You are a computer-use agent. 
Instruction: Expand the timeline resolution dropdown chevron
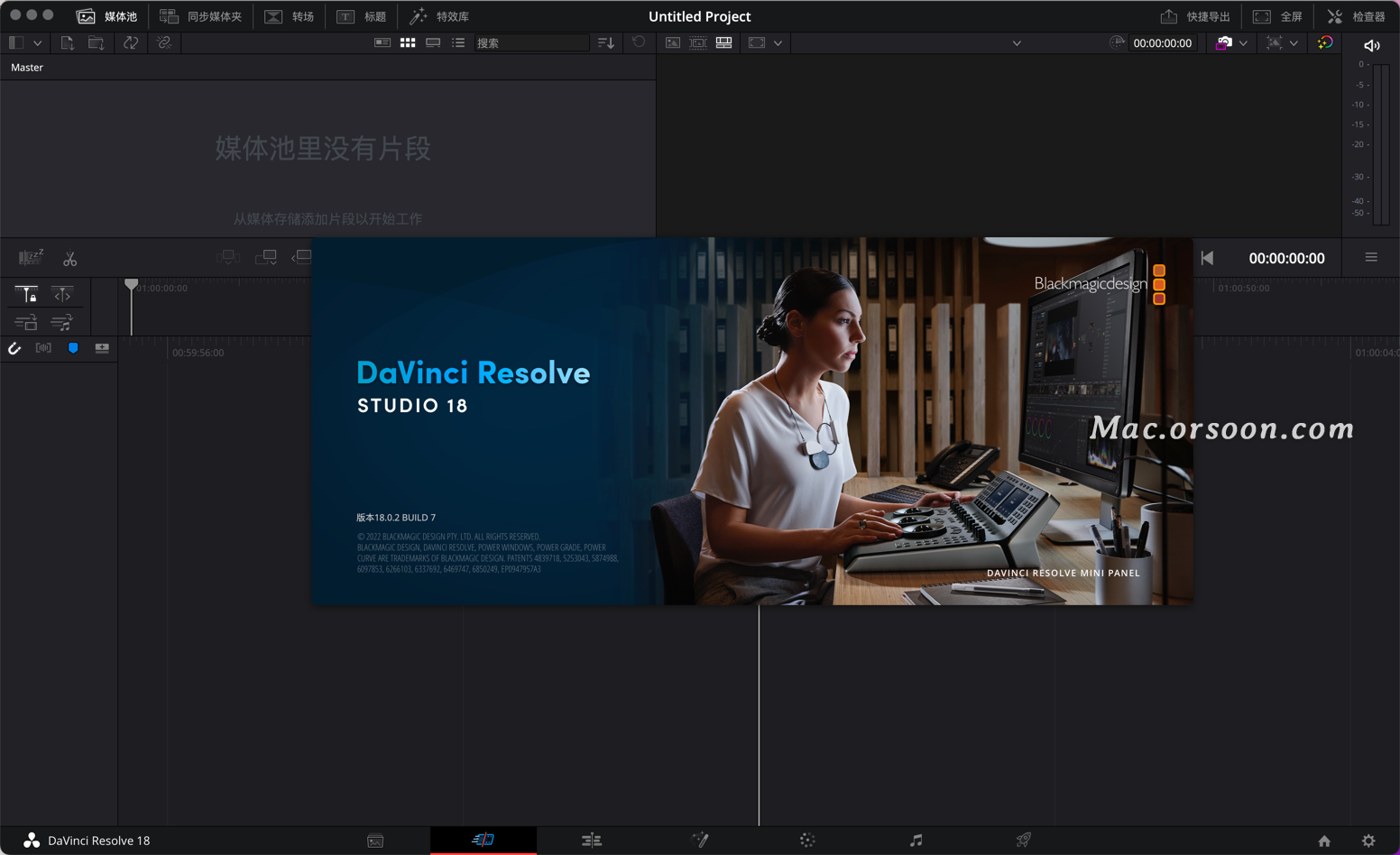[1243, 43]
